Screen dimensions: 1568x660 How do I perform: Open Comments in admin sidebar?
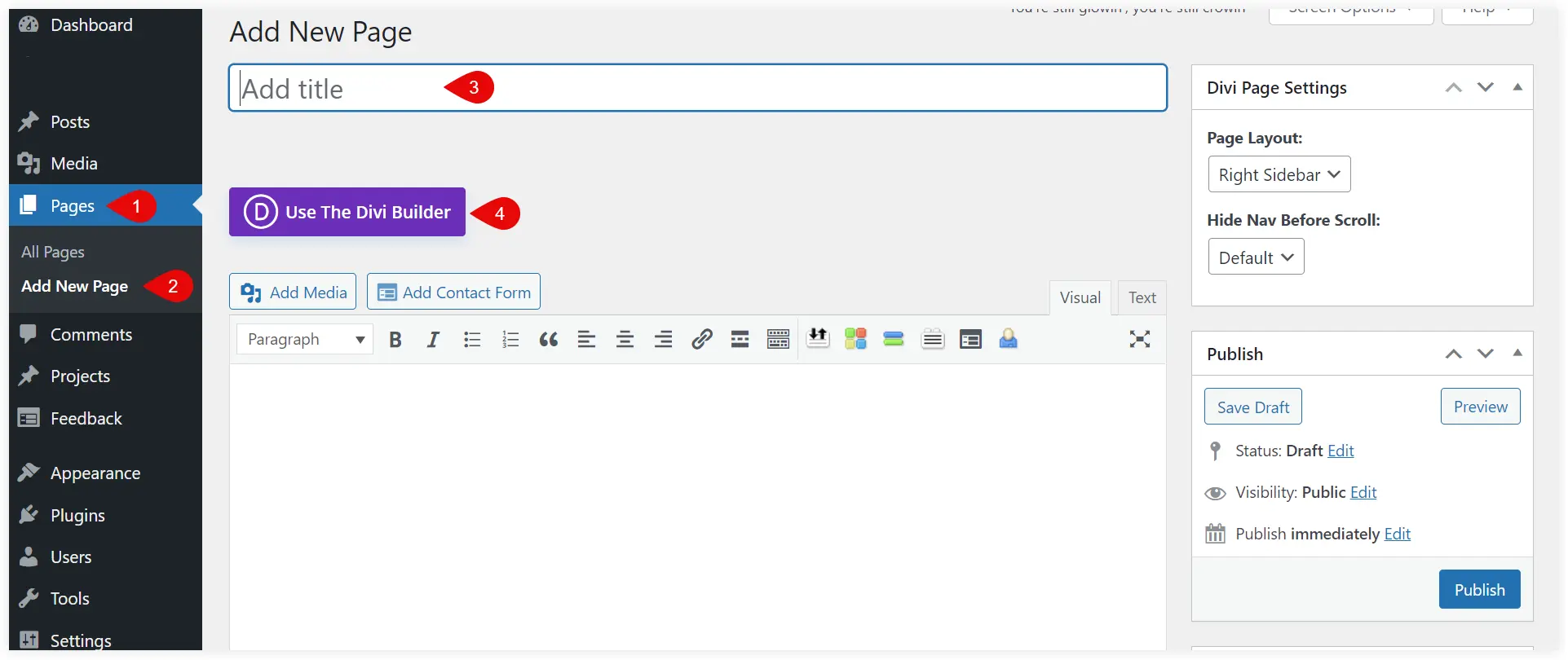tap(105, 335)
